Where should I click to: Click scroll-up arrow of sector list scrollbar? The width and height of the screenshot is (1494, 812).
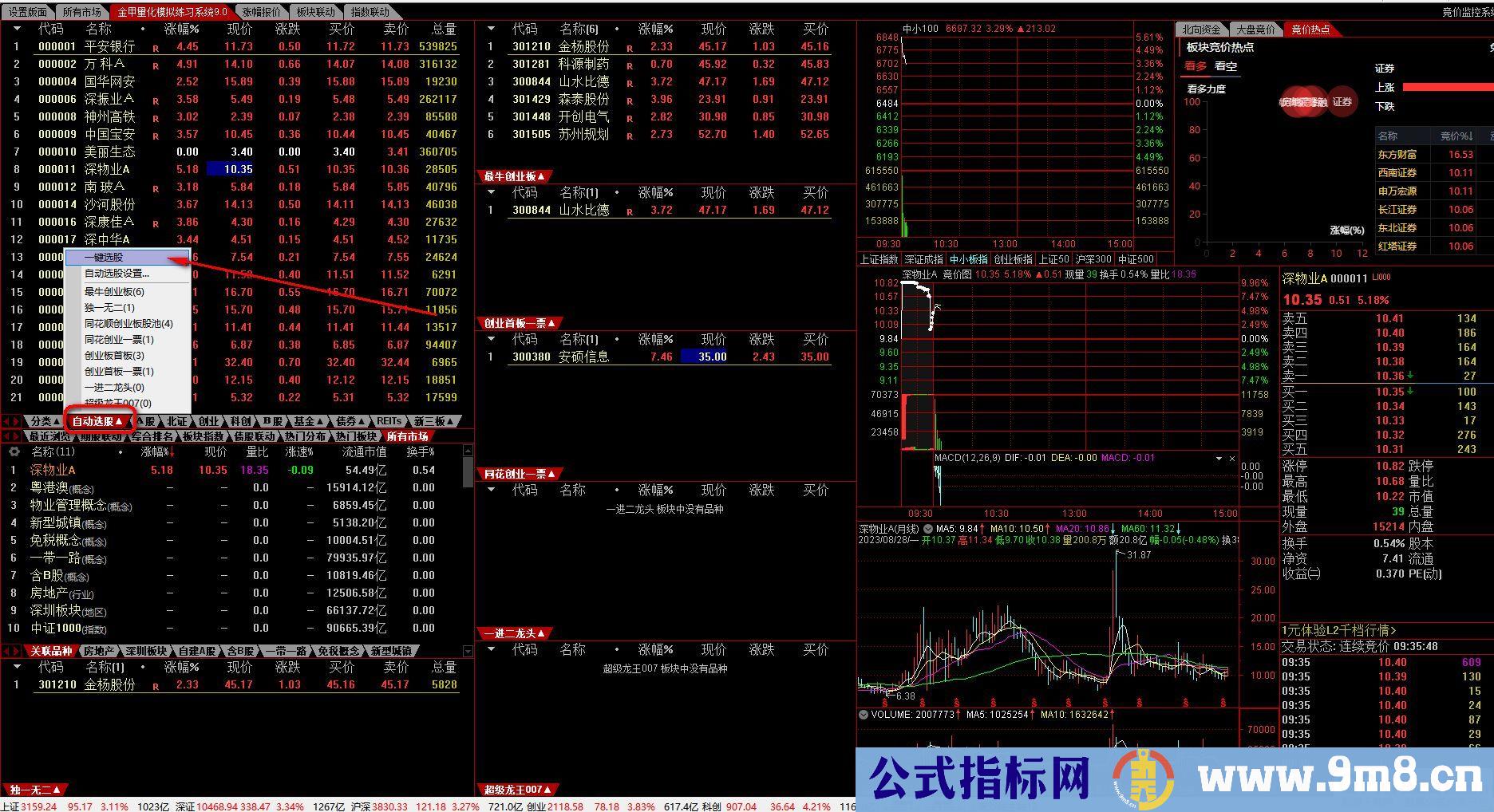coord(468,451)
